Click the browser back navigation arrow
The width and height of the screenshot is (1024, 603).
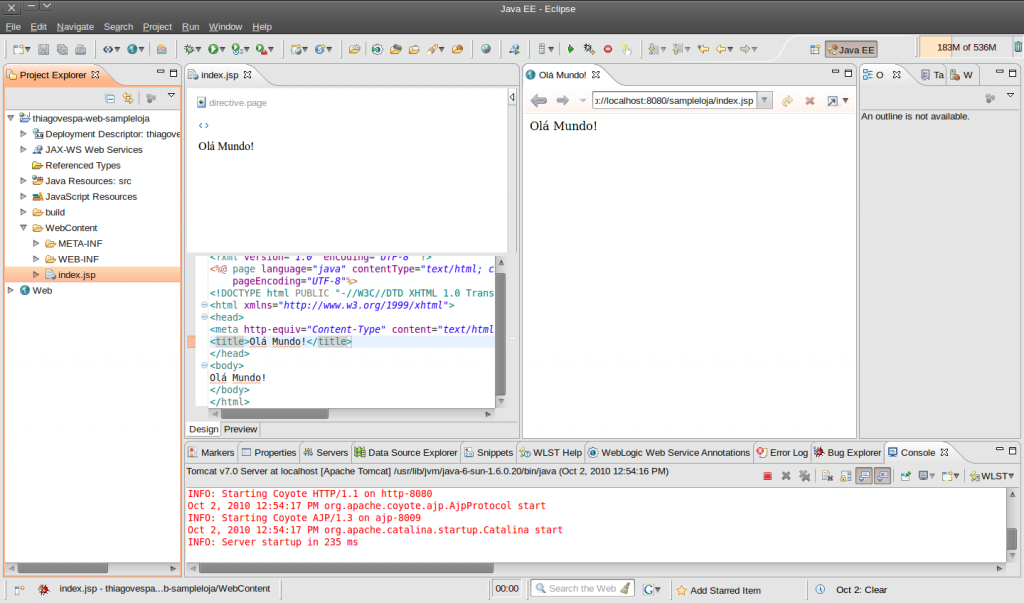coord(538,100)
